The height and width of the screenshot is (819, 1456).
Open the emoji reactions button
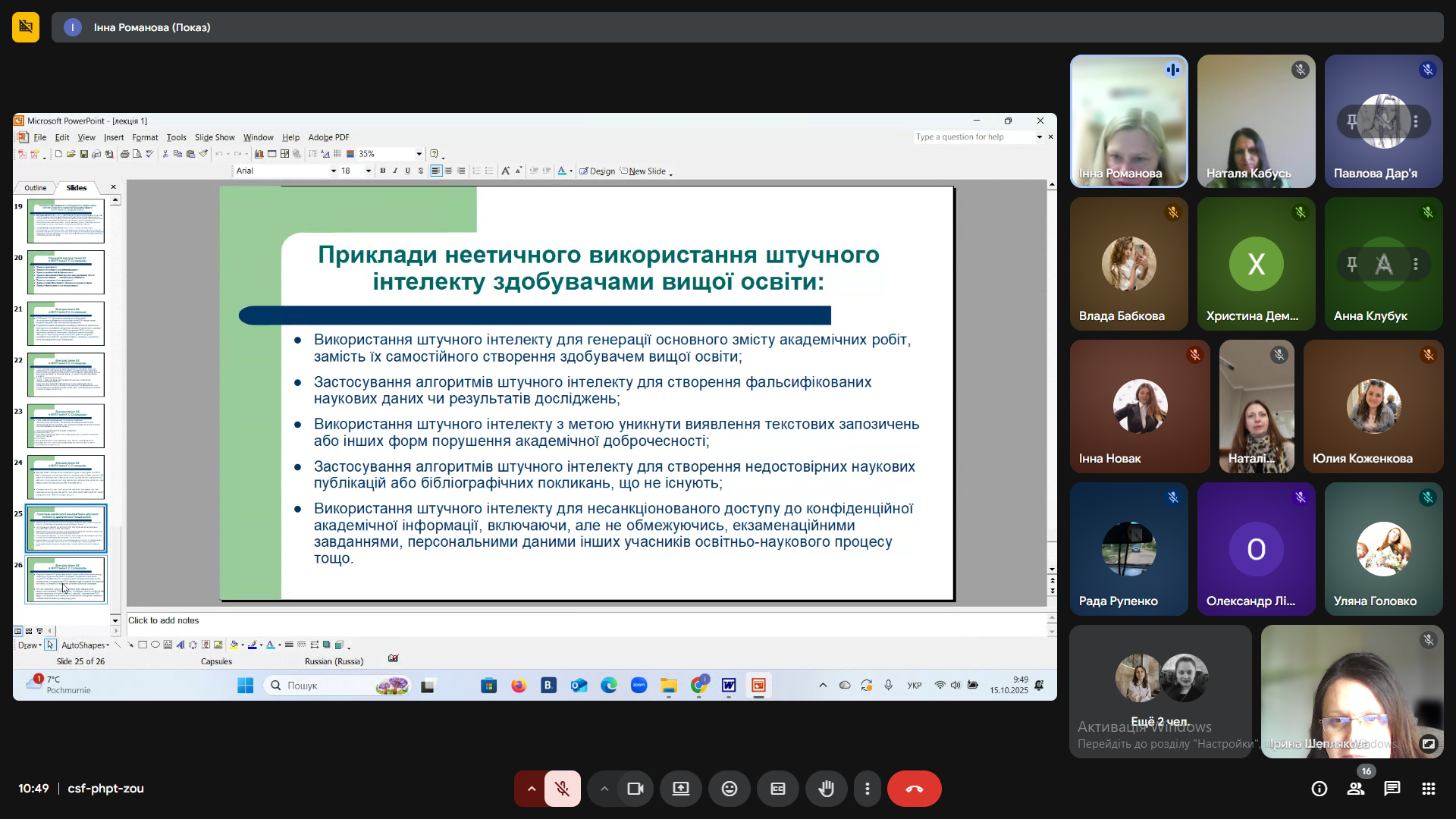pos(729,789)
